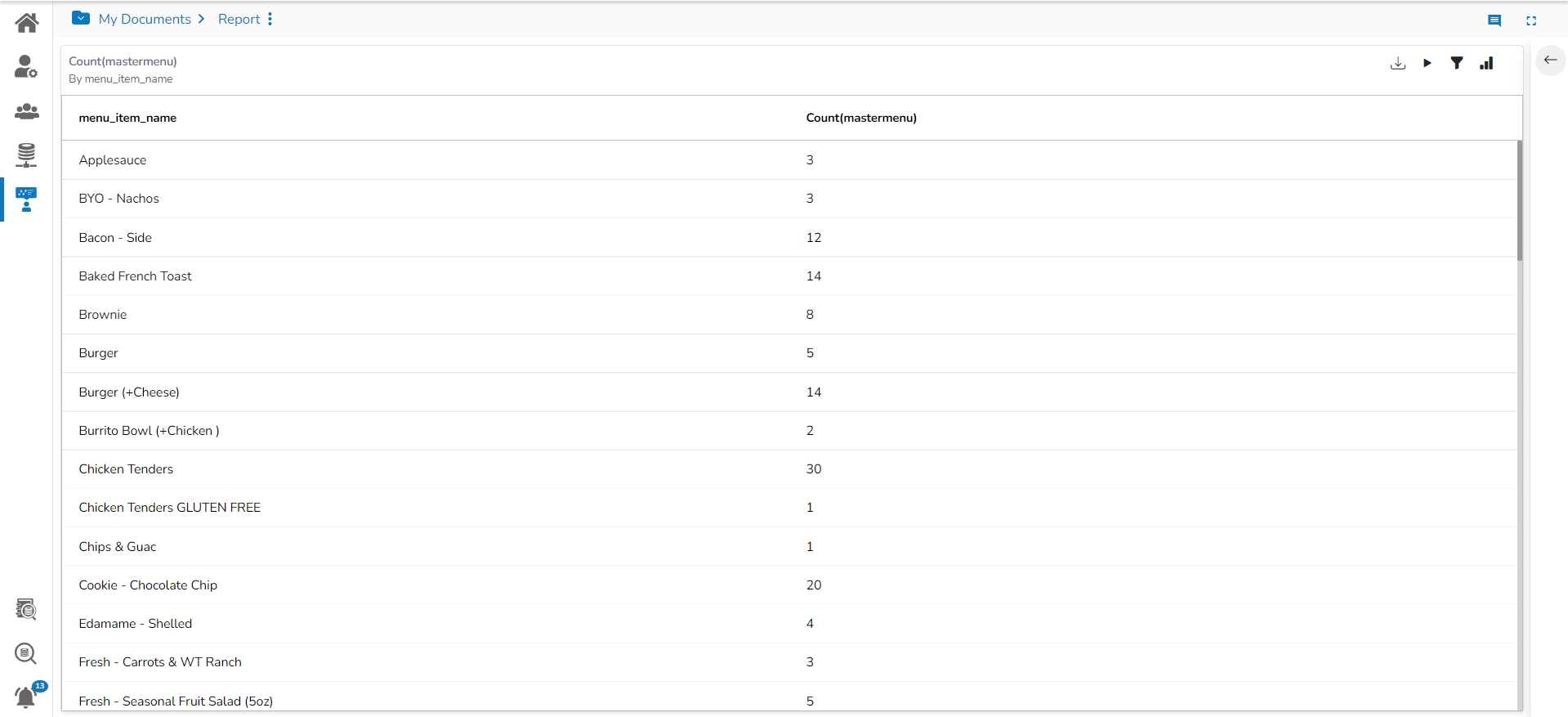Open the comments speech bubble icon

pyautogui.click(x=1494, y=21)
